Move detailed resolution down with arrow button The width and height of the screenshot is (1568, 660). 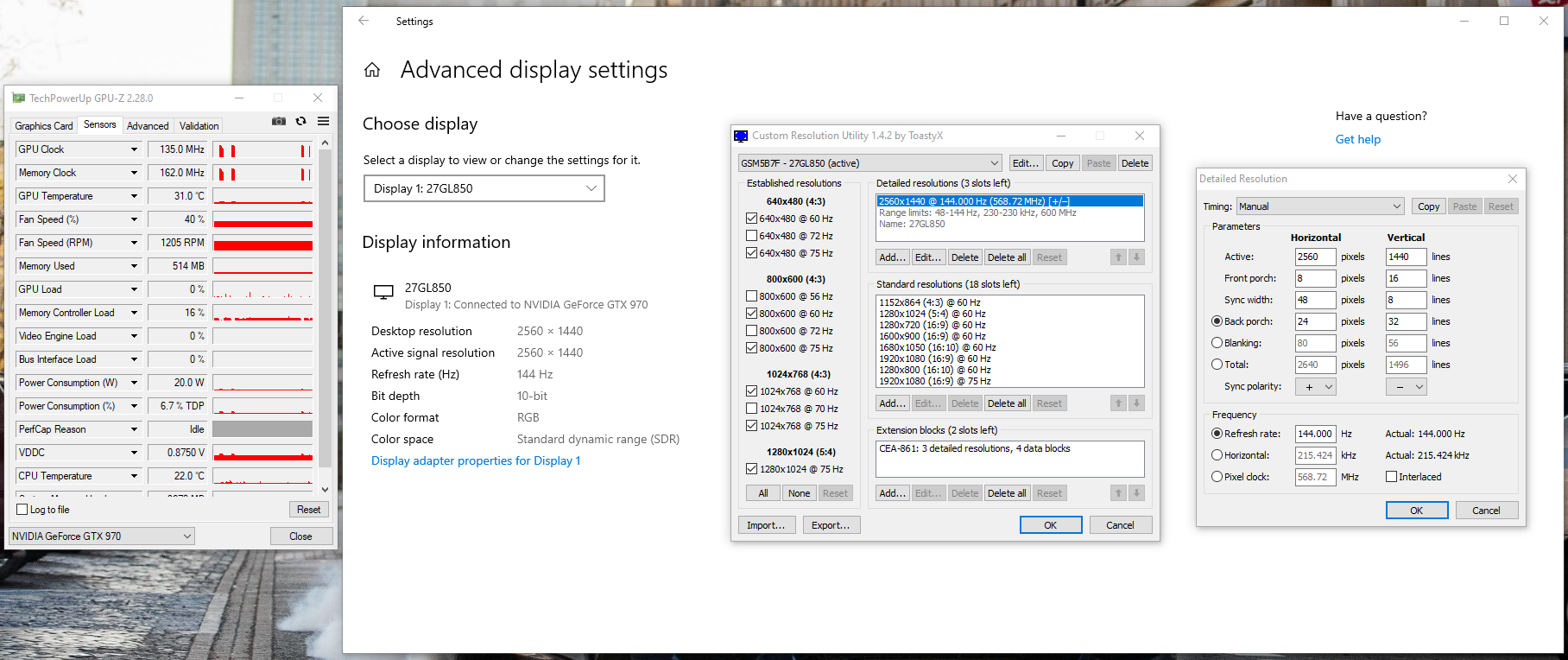coord(1136,257)
